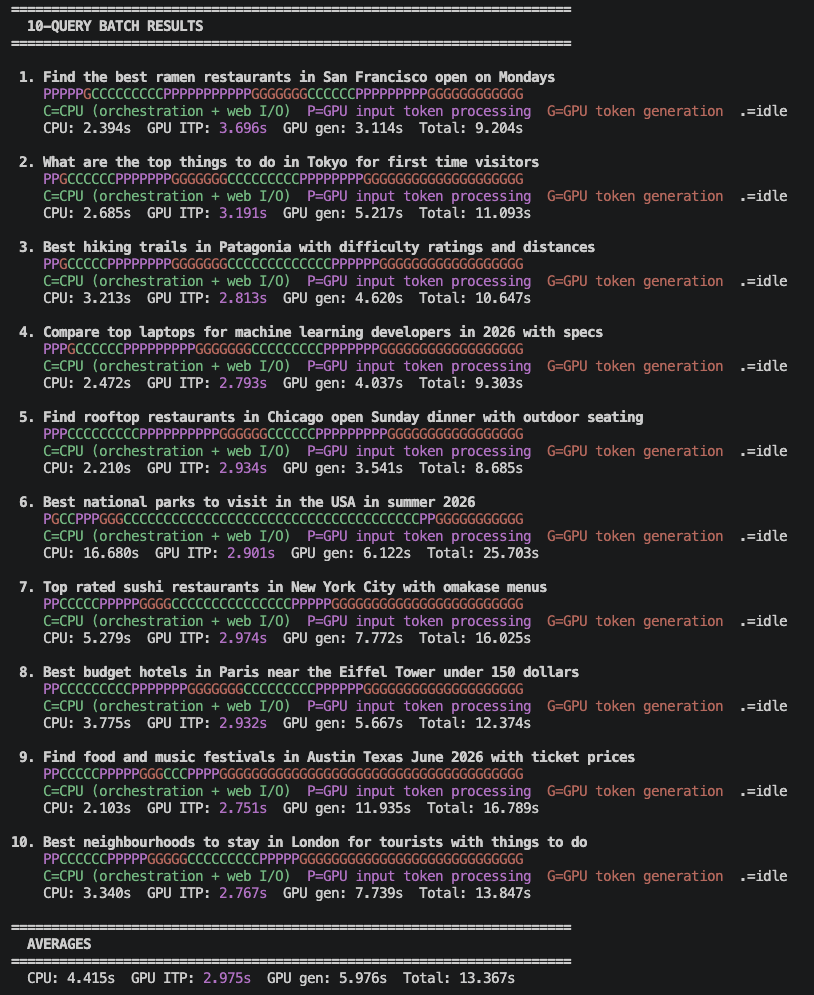Click the timeline bar under query 6
The image size is (814, 995).
click(x=283, y=519)
